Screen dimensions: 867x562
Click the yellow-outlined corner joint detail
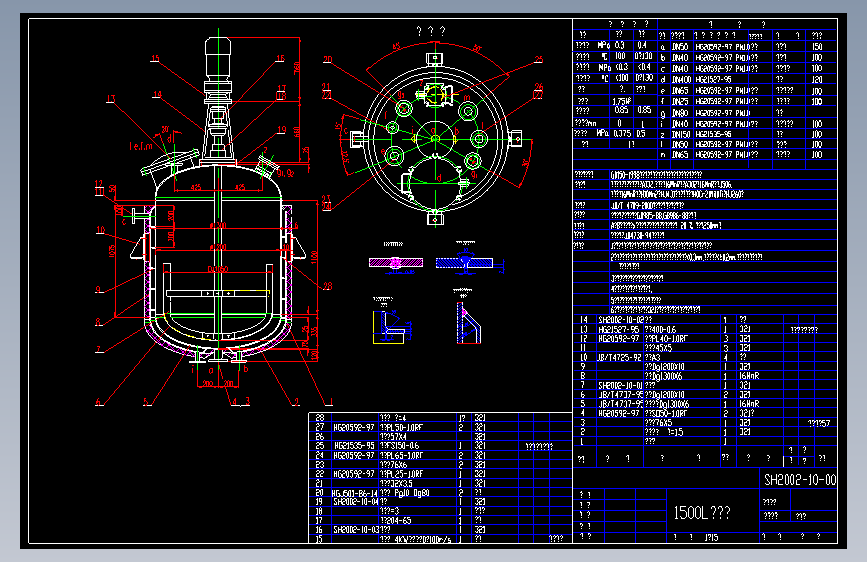pos(390,326)
